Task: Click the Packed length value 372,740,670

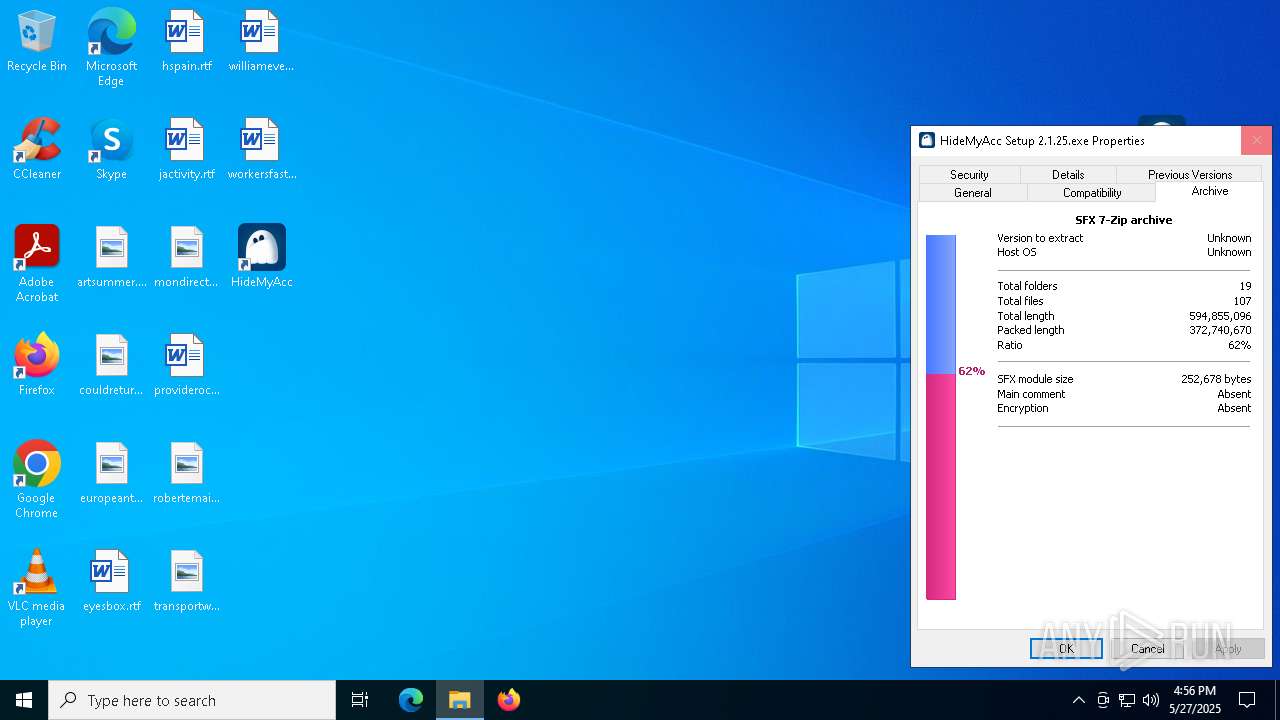Action: (x=1220, y=330)
